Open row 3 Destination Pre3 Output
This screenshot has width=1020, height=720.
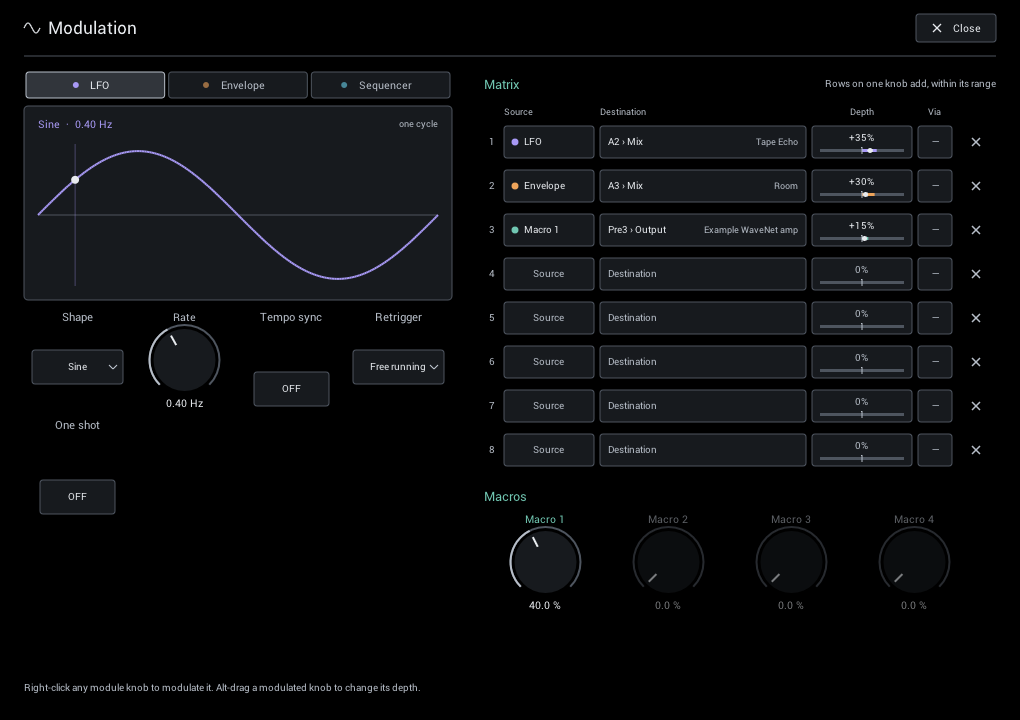(703, 230)
